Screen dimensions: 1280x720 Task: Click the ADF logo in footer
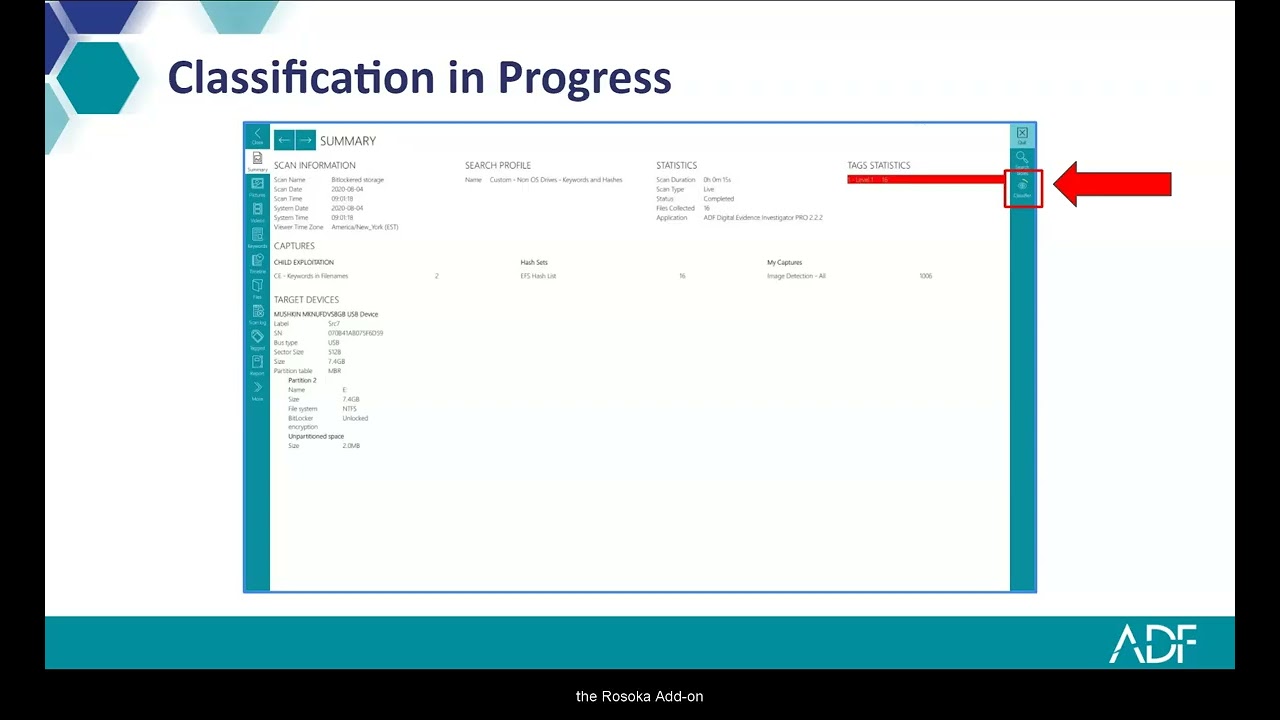[1152, 643]
